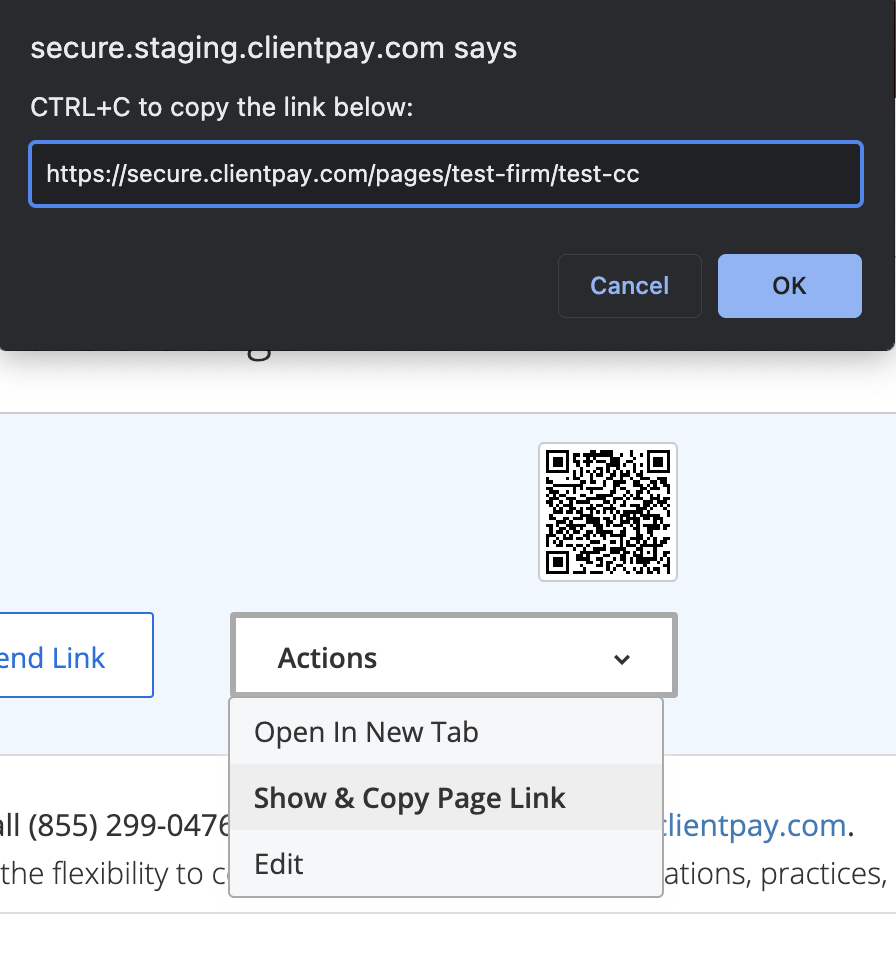The height and width of the screenshot is (964, 896).
Task: Click the QR code image
Action: 608,512
